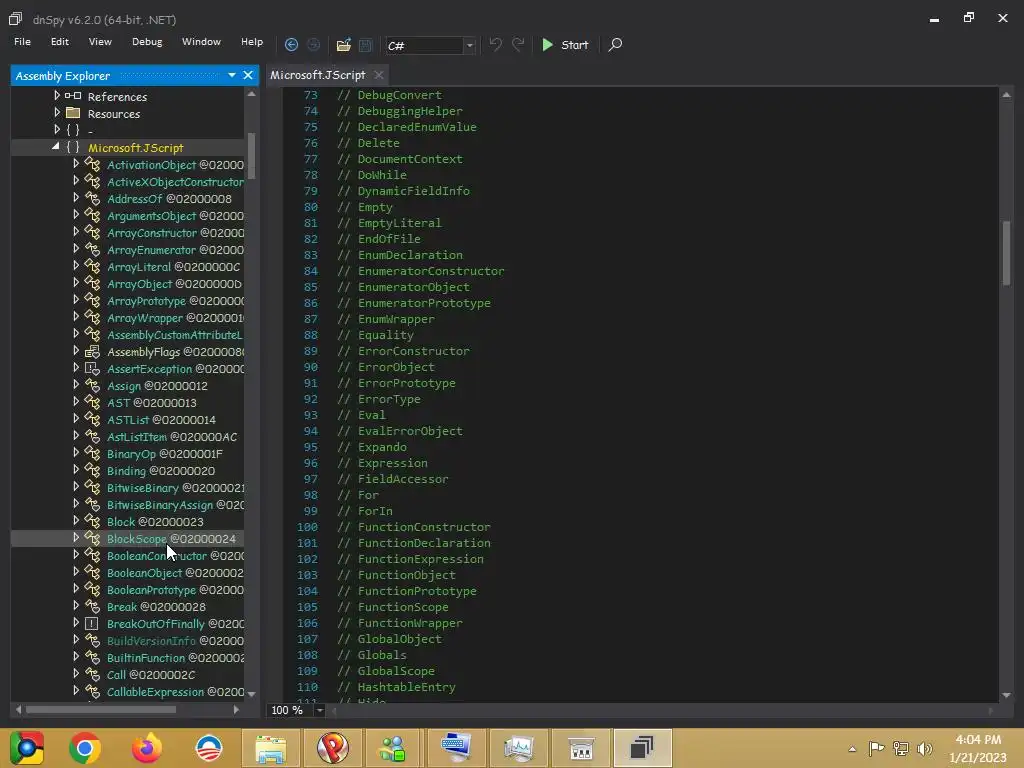Click the volume speaker tray icon
The height and width of the screenshot is (768, 1024).
[x=925, y=748]
